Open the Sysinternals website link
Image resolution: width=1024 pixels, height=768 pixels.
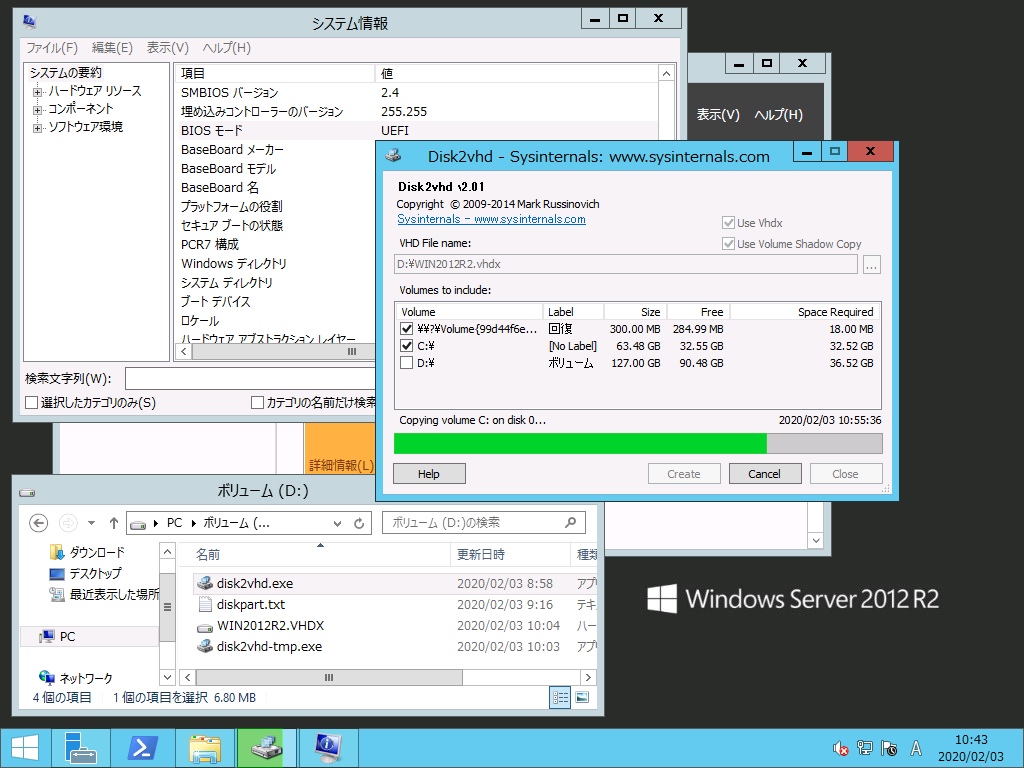[491, 219]
